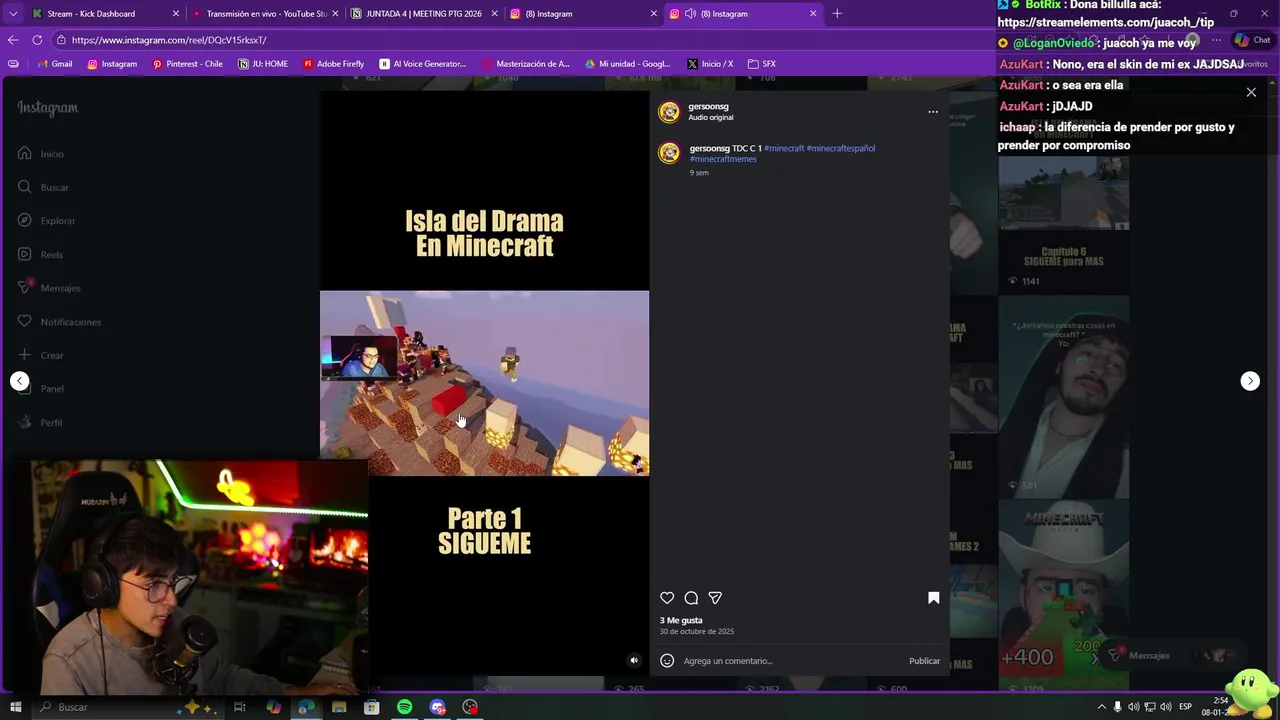
Task: Click the address bar URL
Action: pyautogui.click(x=169, y=40)
